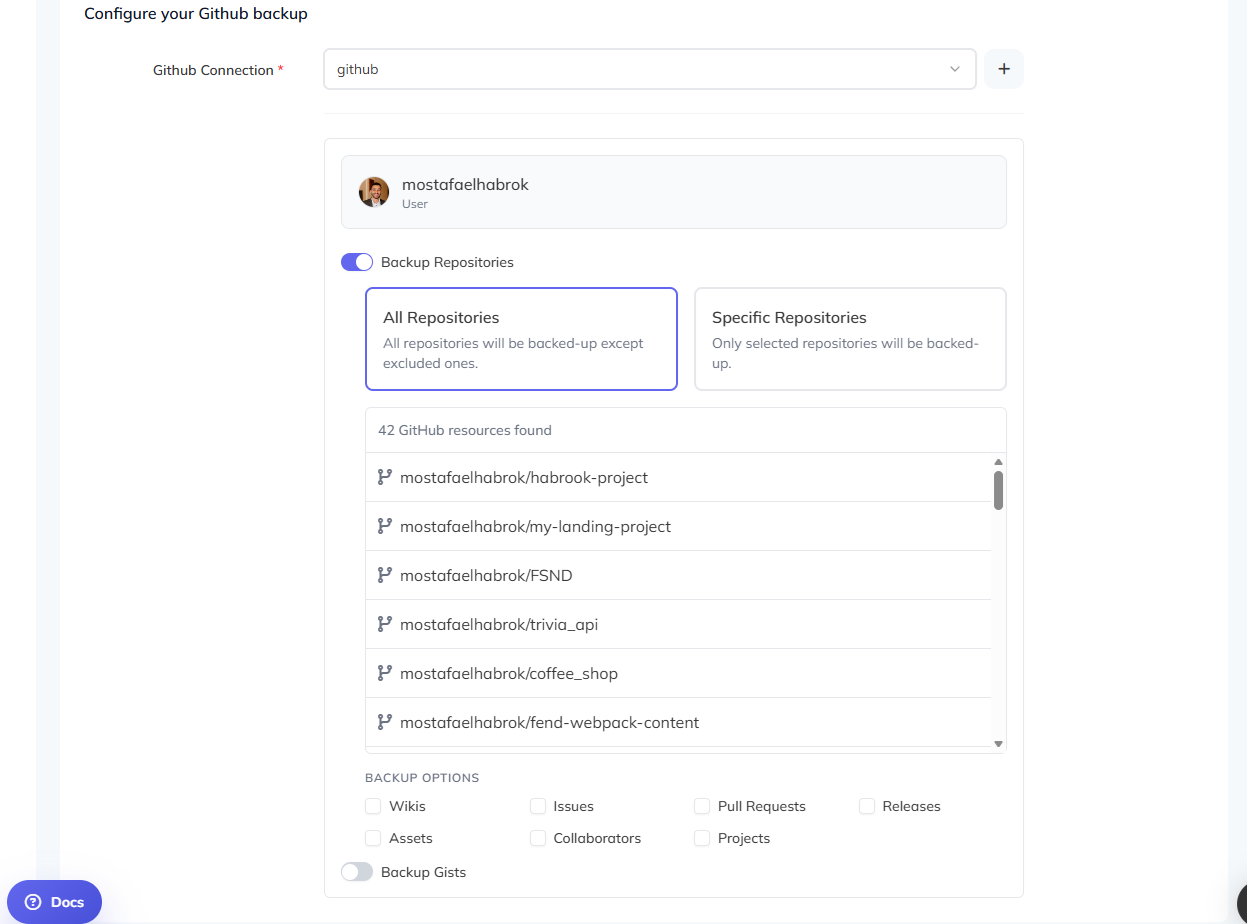Image resolution: width=1247 pixels, height=924 pixels.
Task: Open the Docs help link
Action: [54, 901]
